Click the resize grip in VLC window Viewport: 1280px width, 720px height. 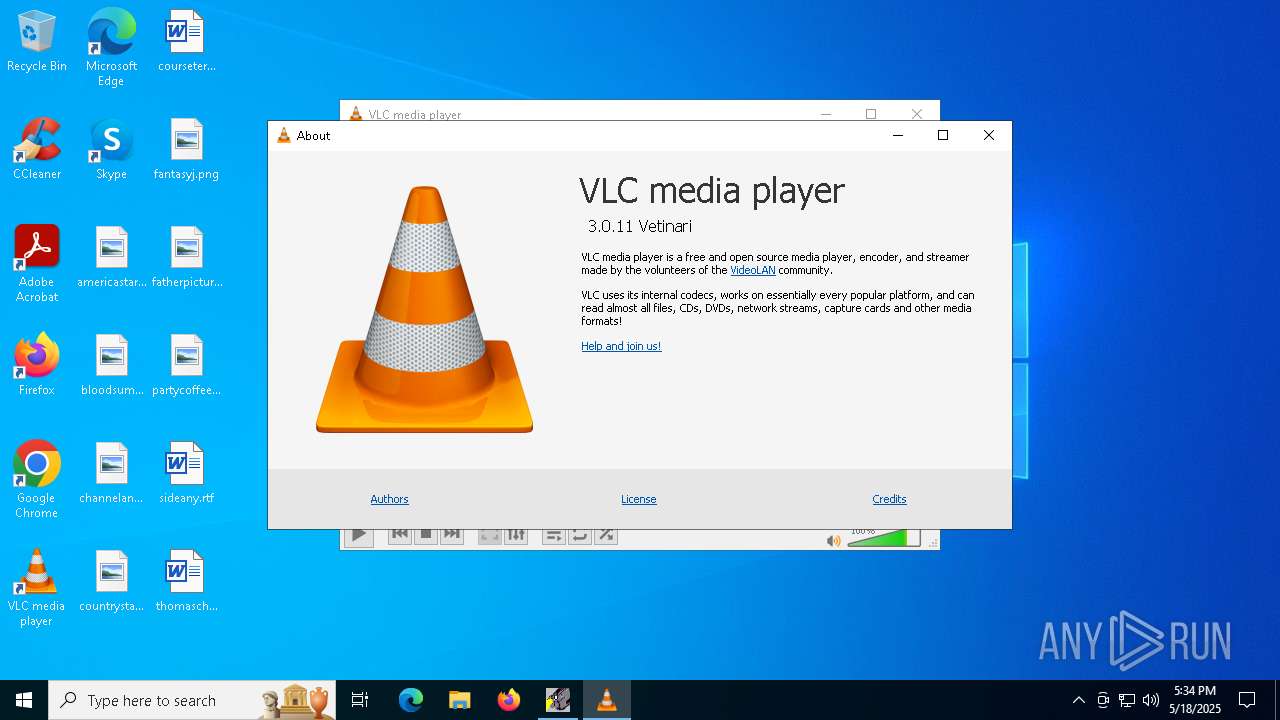[x=934, y=543]
